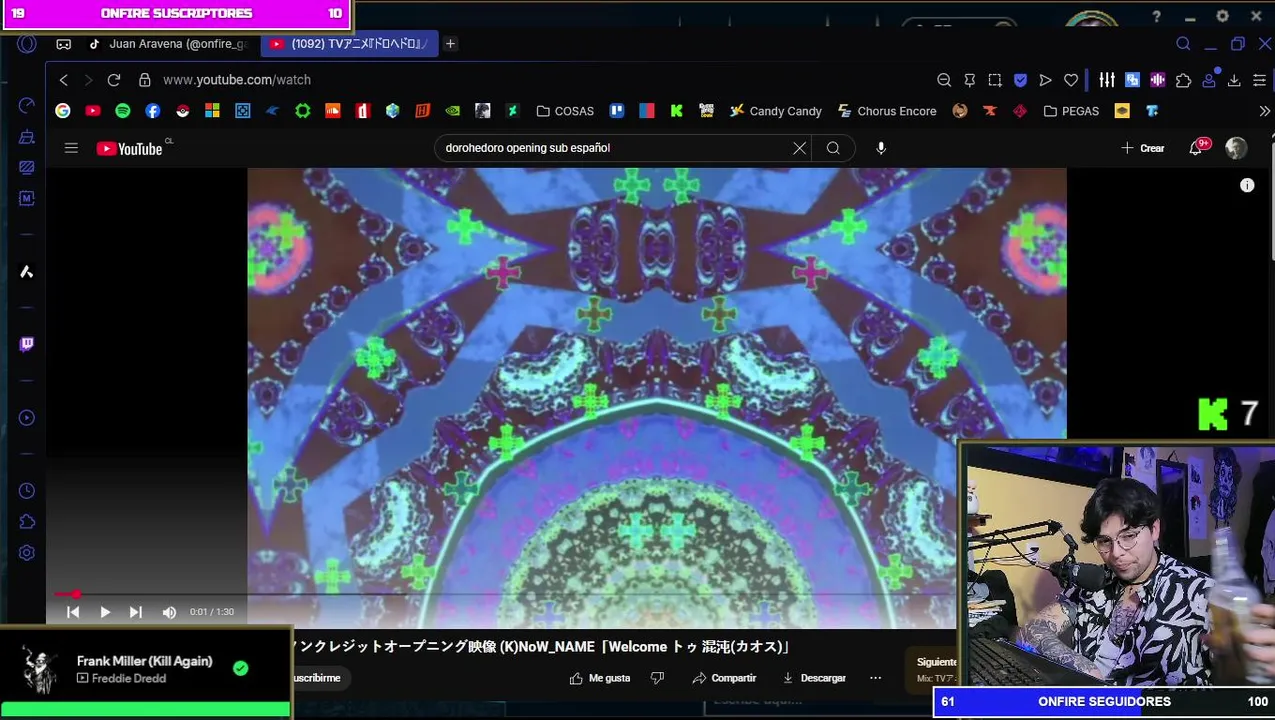This screenshot has width=1275, height=720.
Task: Skip to the next video in player
Action: 136,612
